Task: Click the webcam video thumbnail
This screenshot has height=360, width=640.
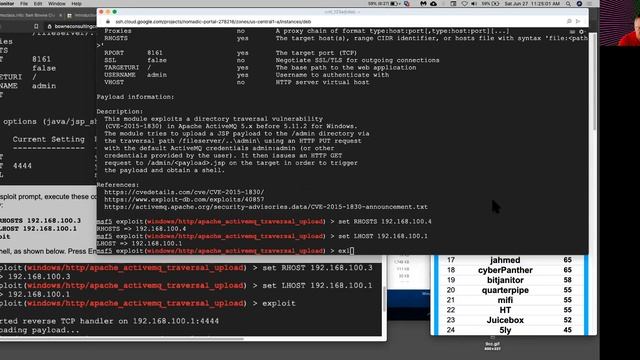Action: tap(620, 23)
